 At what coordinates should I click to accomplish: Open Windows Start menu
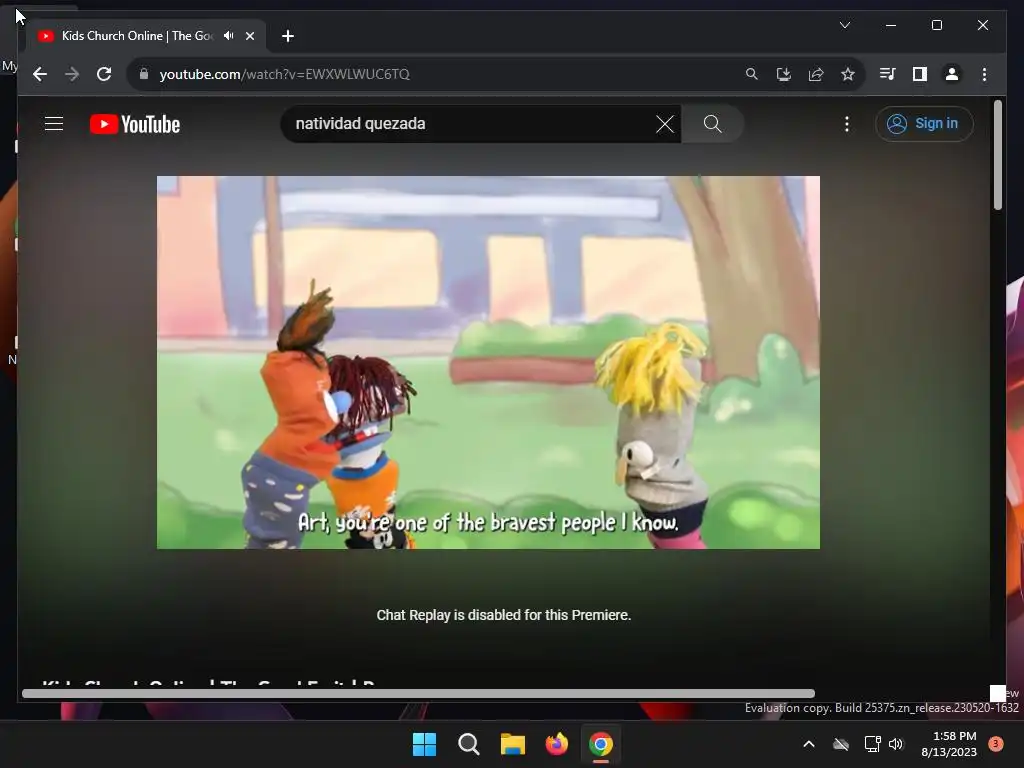click(x=424, y=744)
